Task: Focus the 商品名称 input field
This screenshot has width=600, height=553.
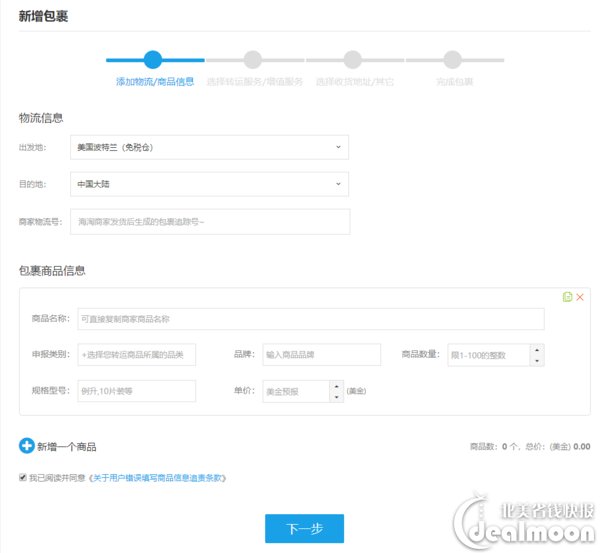Action: click(311, 319)
